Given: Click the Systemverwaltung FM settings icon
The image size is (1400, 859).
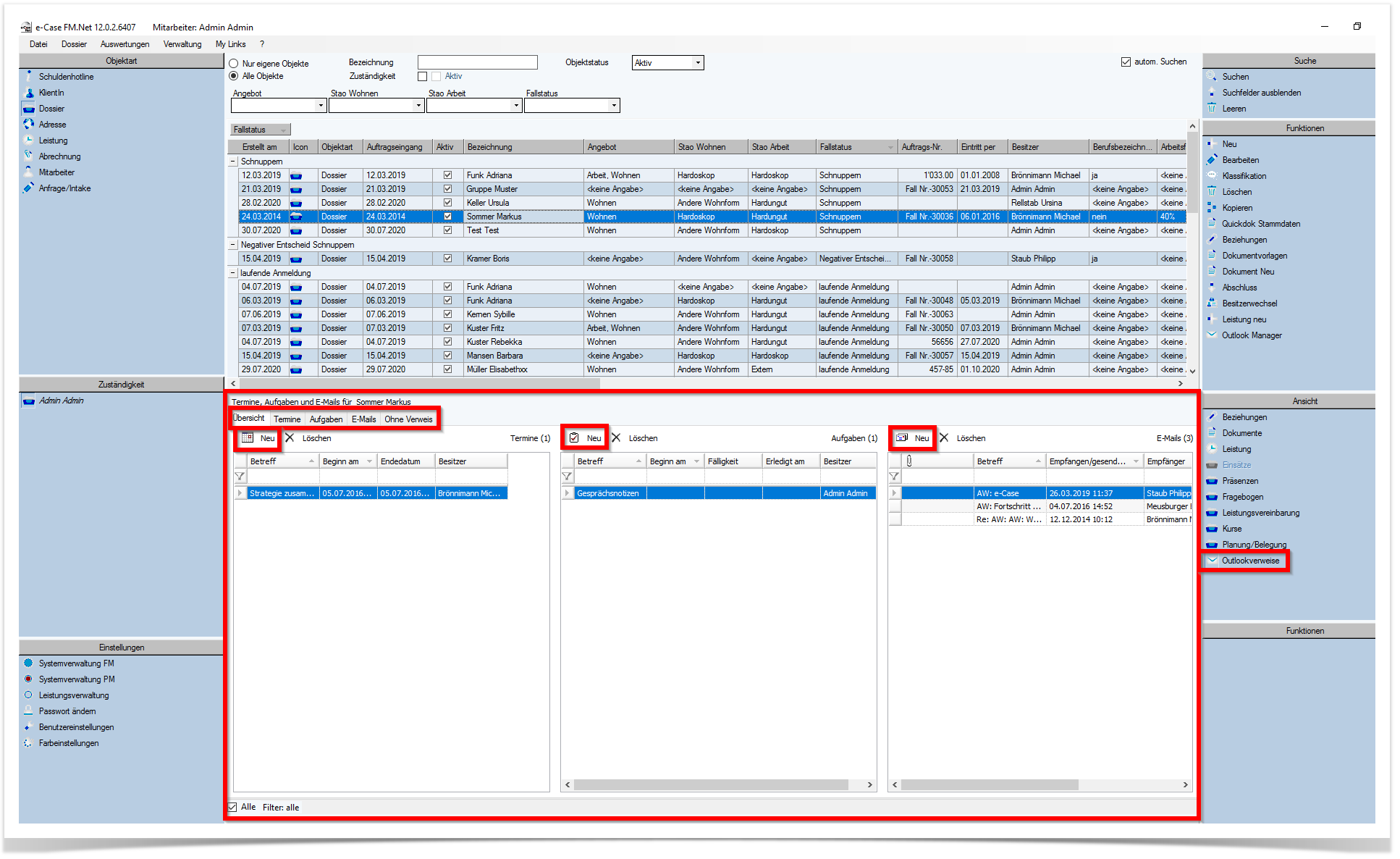Looking at the screenshot, I should (29, 663).
